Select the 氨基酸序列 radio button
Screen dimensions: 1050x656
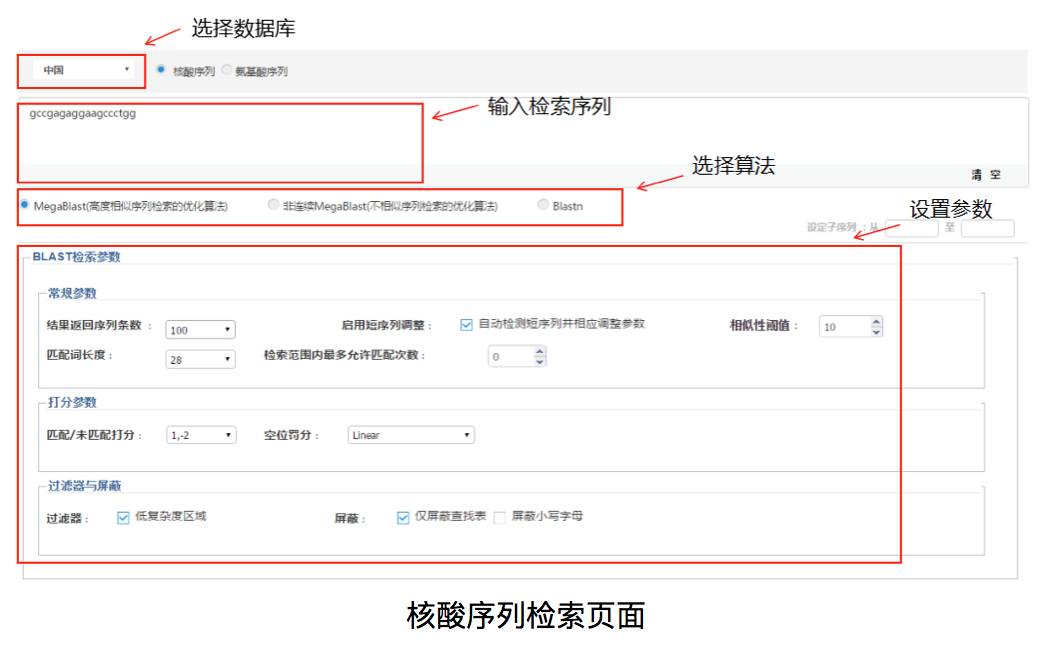click(x=226, y=70)
